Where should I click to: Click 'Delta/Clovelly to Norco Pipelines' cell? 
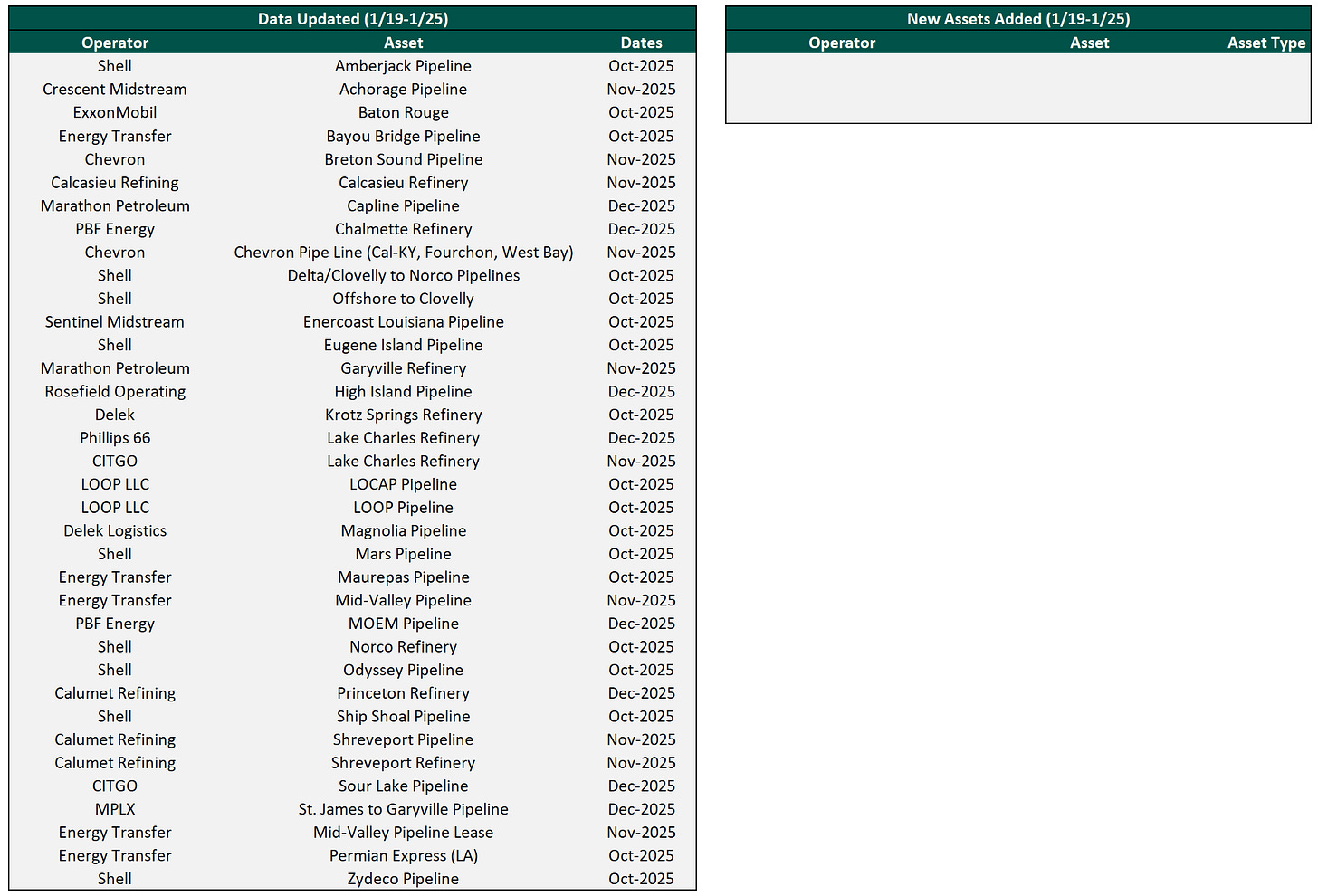click(x=403, y=275)
